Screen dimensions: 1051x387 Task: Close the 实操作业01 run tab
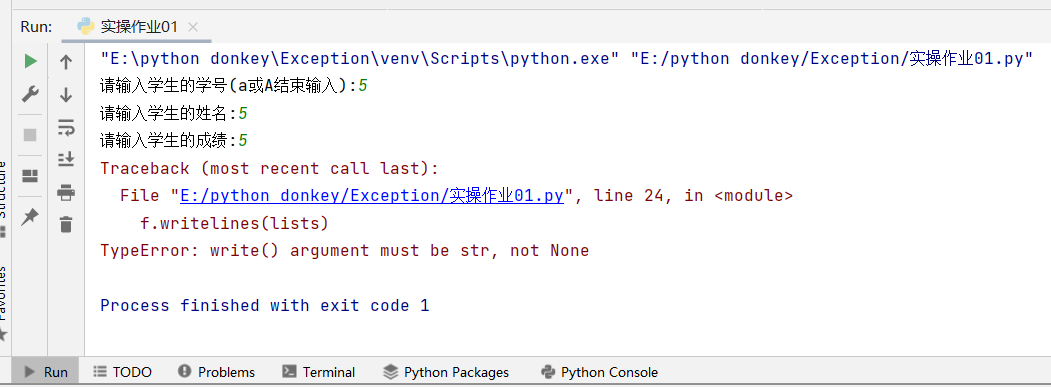tap(193, 27)
